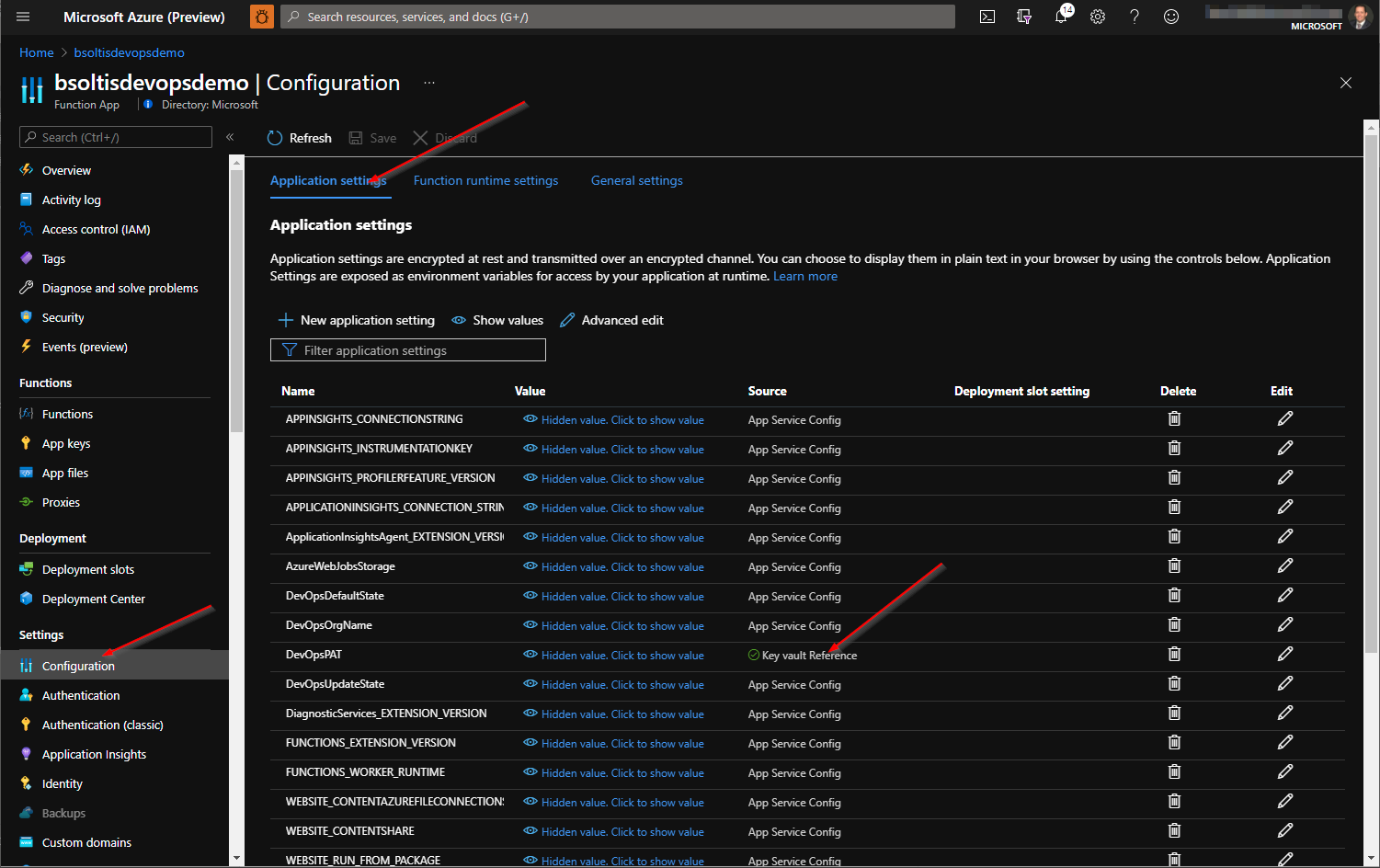
Task: Open the notifications bell icon
Action: pyautogui.click(x=1061, y=17)
